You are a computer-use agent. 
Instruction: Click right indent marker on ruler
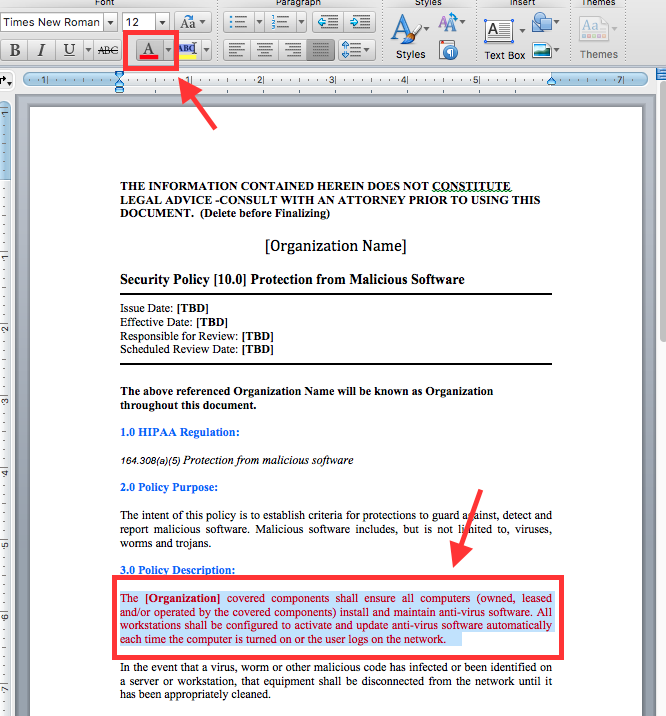pos(551,81)
